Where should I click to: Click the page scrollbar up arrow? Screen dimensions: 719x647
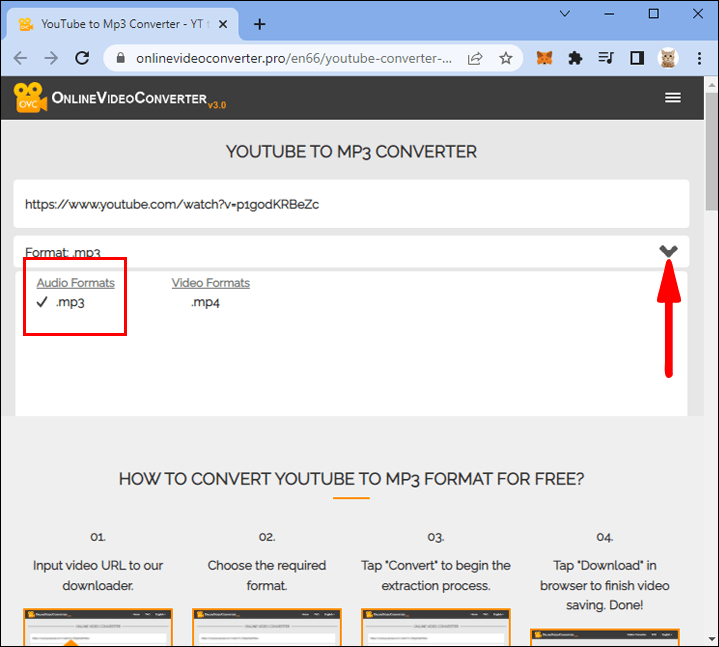tap(712, 85)
